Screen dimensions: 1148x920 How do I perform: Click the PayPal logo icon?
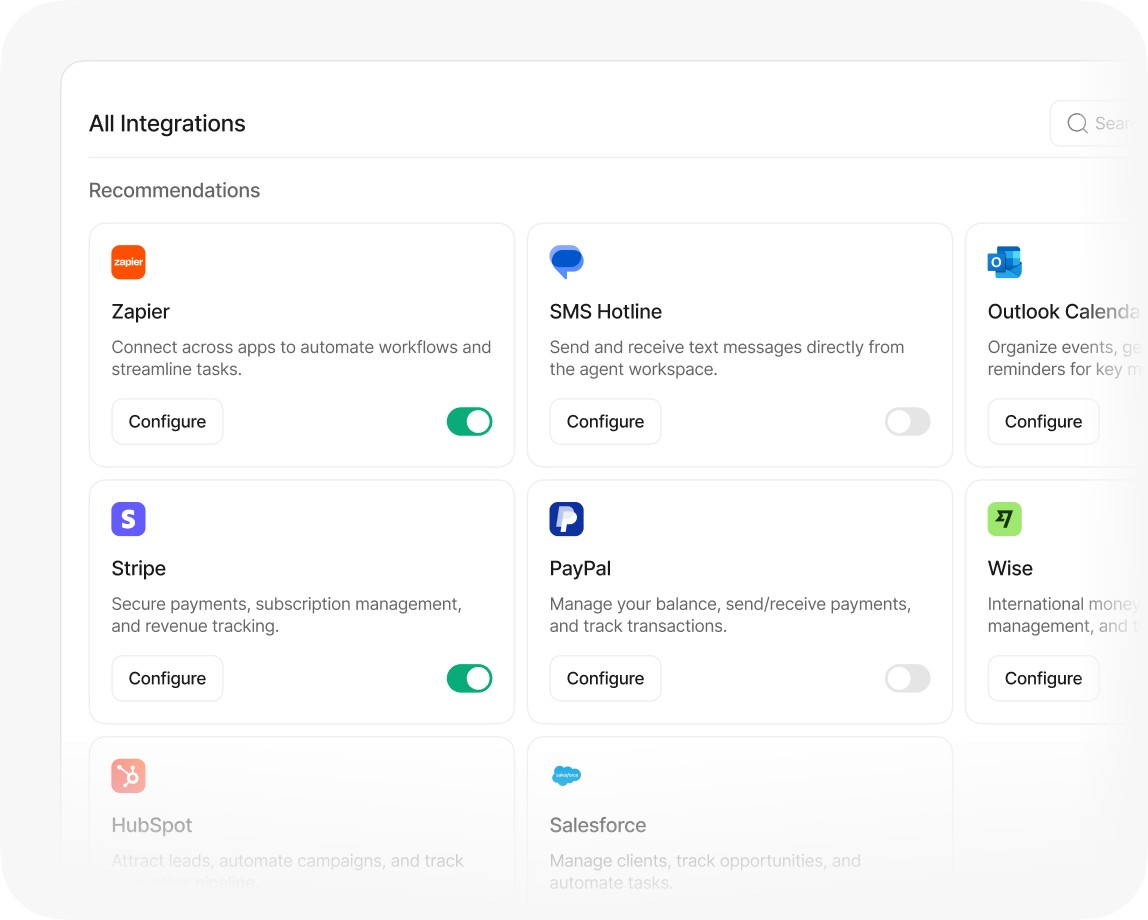567,519
